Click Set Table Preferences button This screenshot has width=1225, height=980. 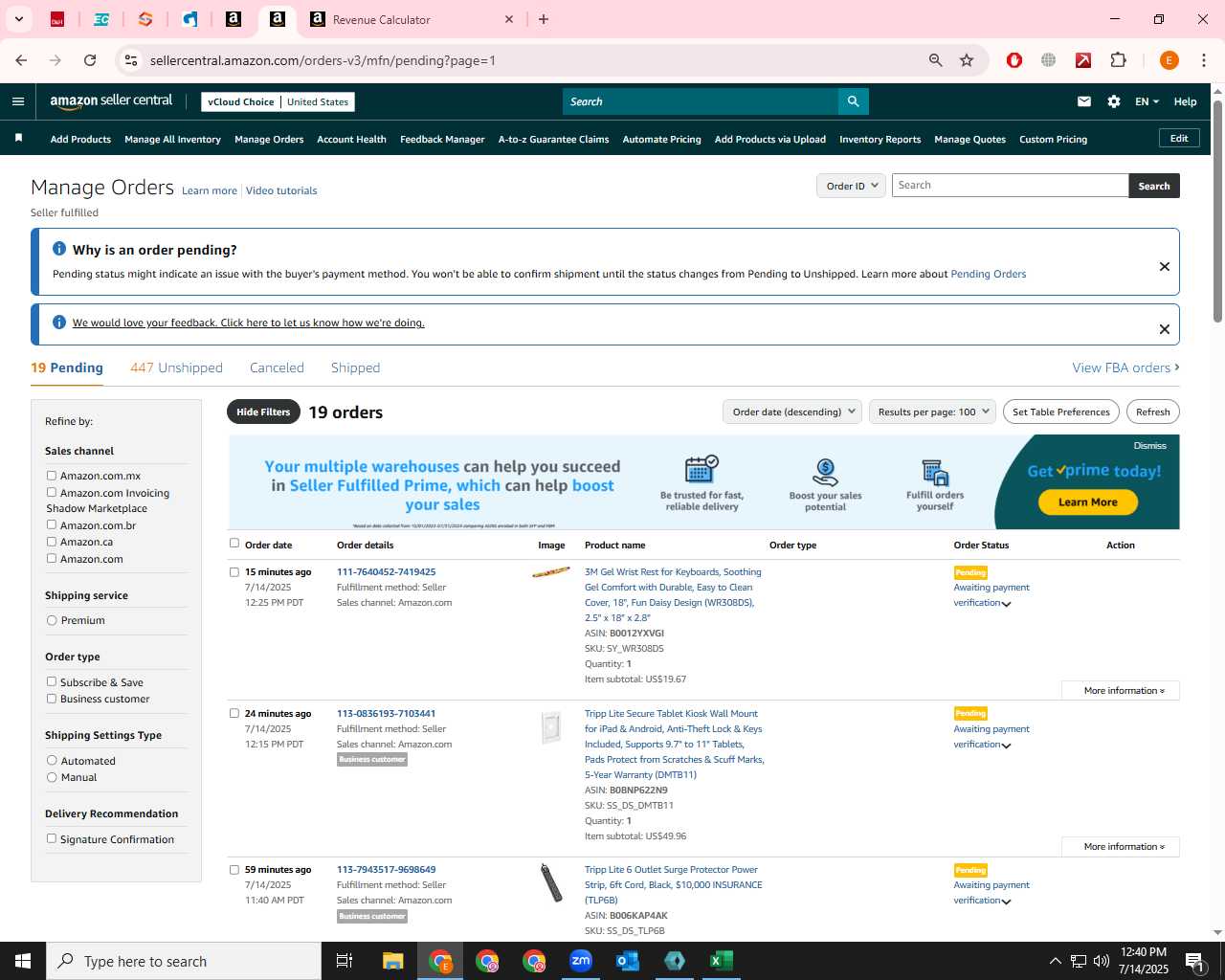[1061, 412]
